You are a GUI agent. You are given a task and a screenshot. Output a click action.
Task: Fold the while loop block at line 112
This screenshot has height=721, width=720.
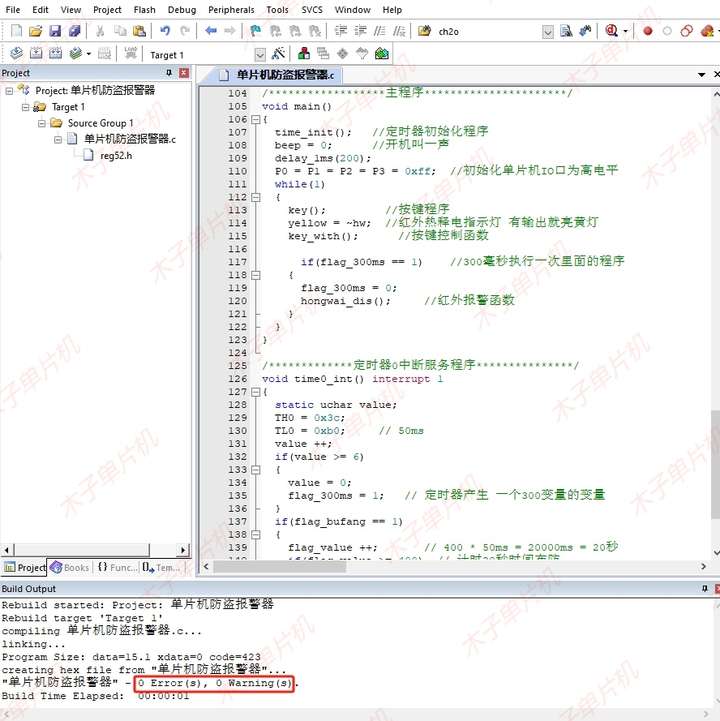click(256, 197)
